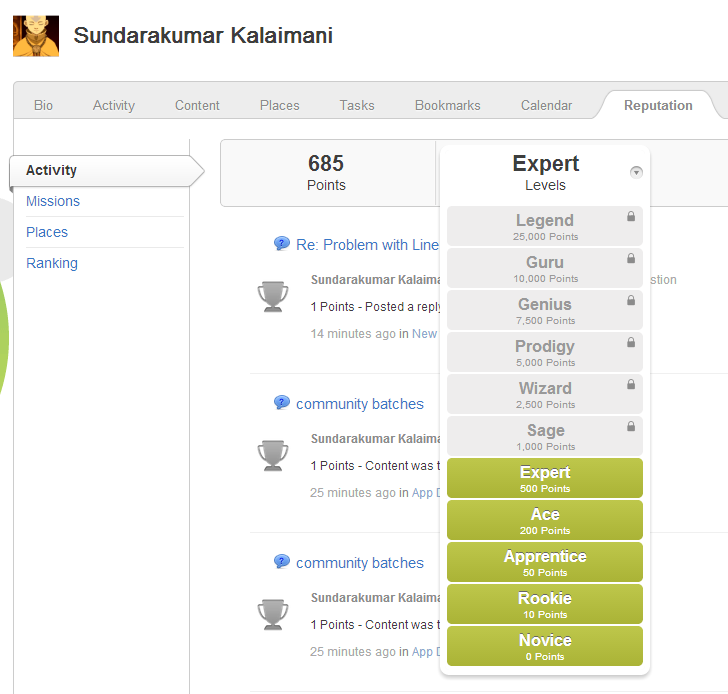Open the Ranking sidebar link
Screen dimensions: 728x694
coord(52,263)
